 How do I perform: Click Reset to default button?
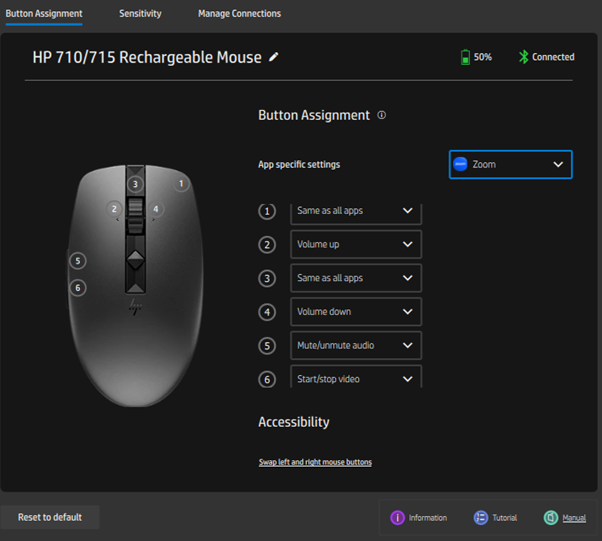50,517
